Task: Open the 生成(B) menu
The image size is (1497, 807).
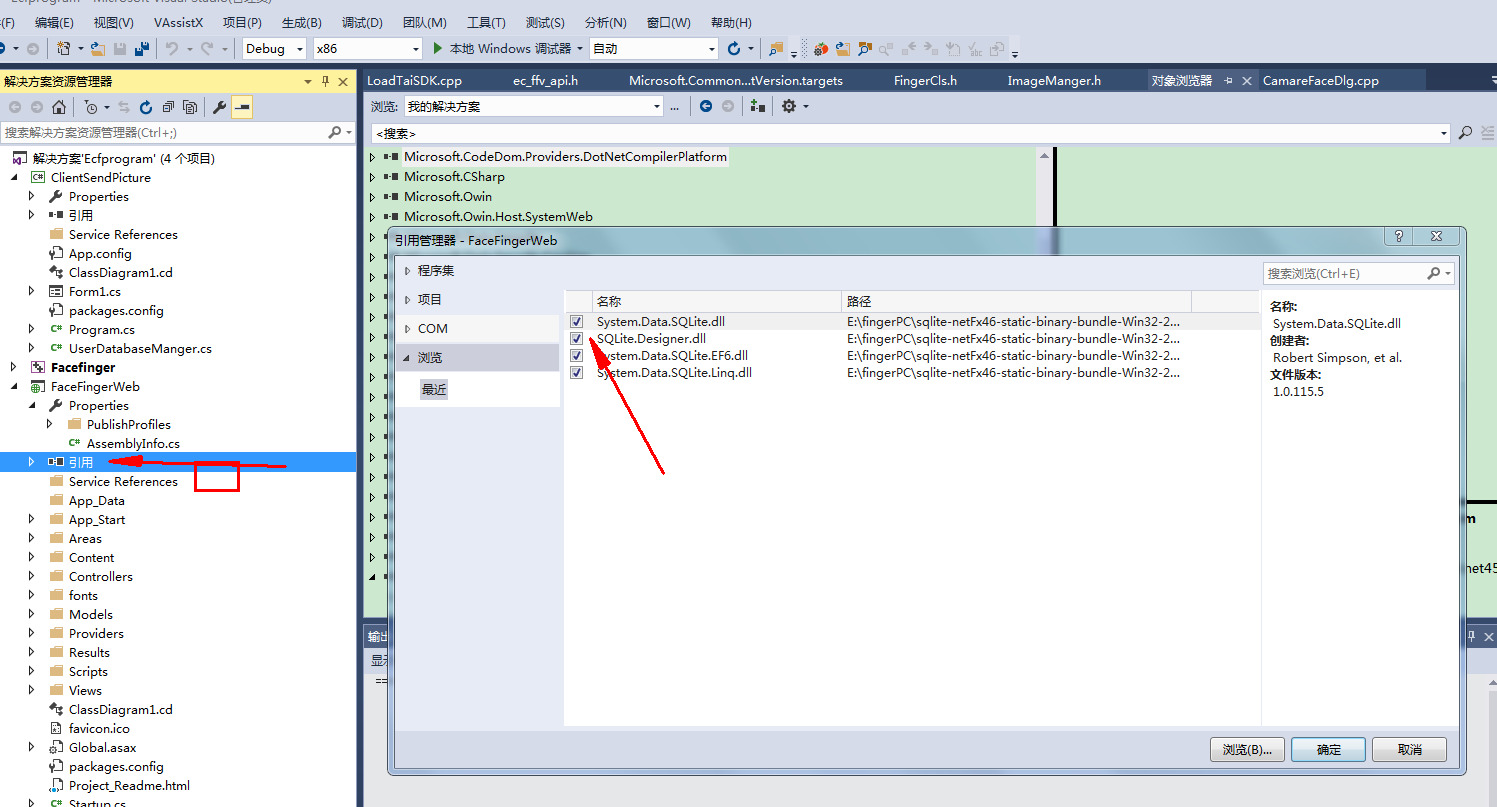Action: [302, 22]
